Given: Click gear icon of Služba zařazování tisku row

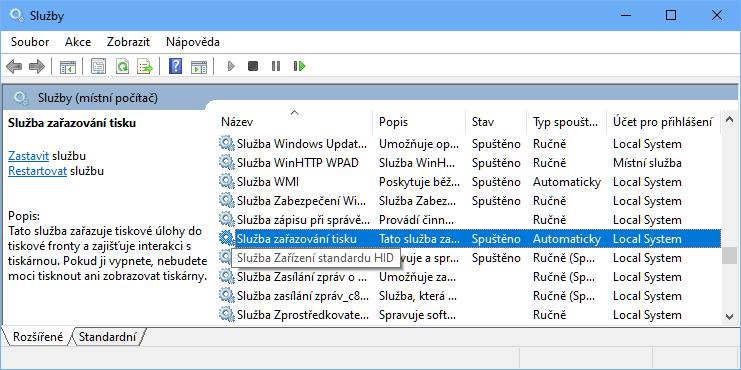Looking at the screenshot, I should pos(227,239).
